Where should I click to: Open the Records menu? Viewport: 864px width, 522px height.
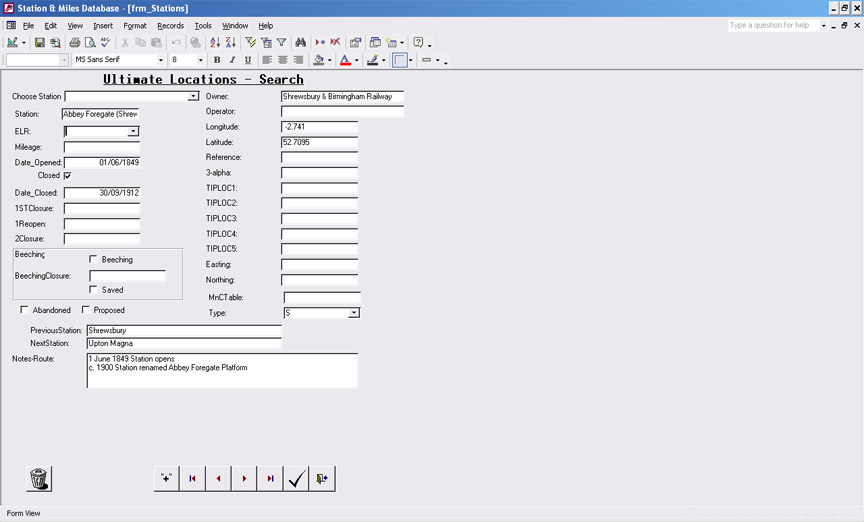(170, 26)
